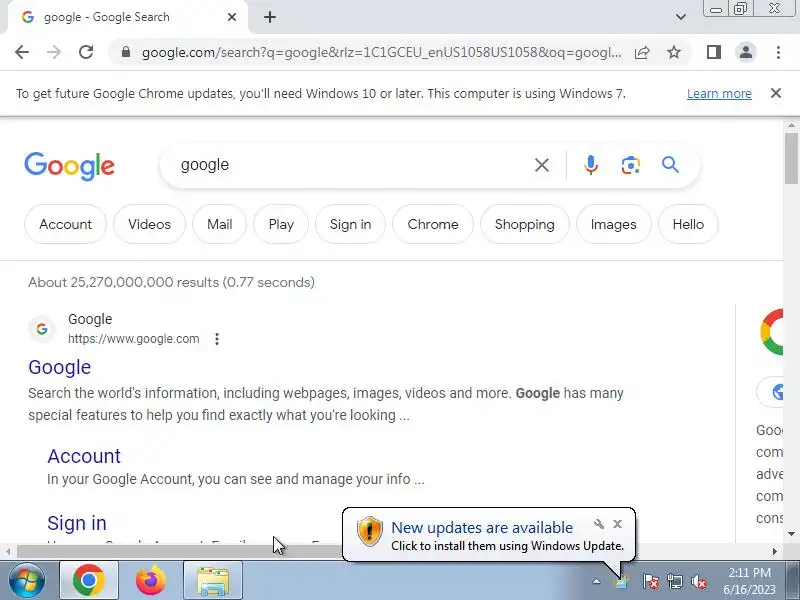Image resolution: width=800 pixels, height=600 pixels.
Task: Open Windows Explorer from taskbar
Action: coord(213,580)
